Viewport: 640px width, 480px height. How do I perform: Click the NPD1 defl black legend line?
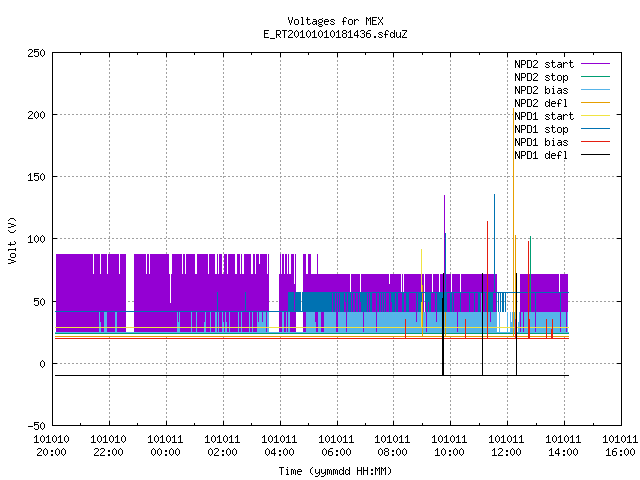(x=595, y=155)
